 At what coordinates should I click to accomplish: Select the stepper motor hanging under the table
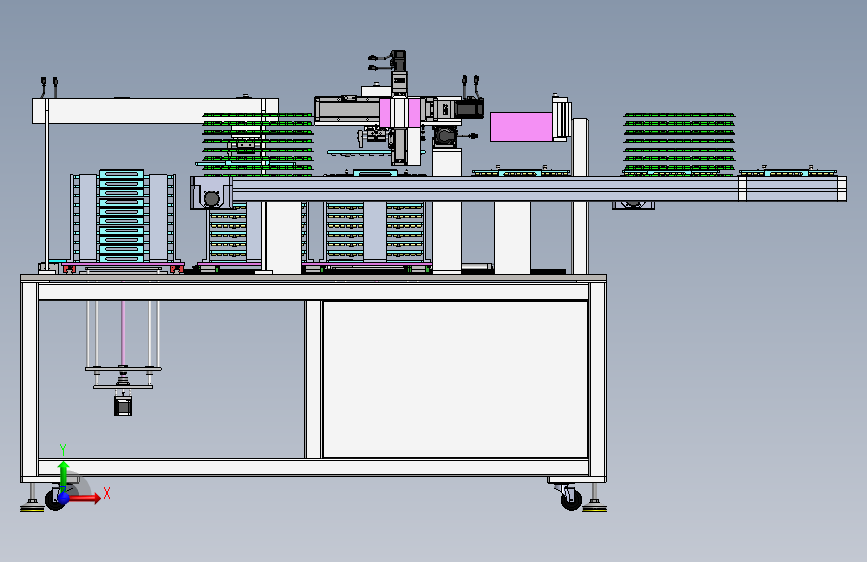point(123,404)
